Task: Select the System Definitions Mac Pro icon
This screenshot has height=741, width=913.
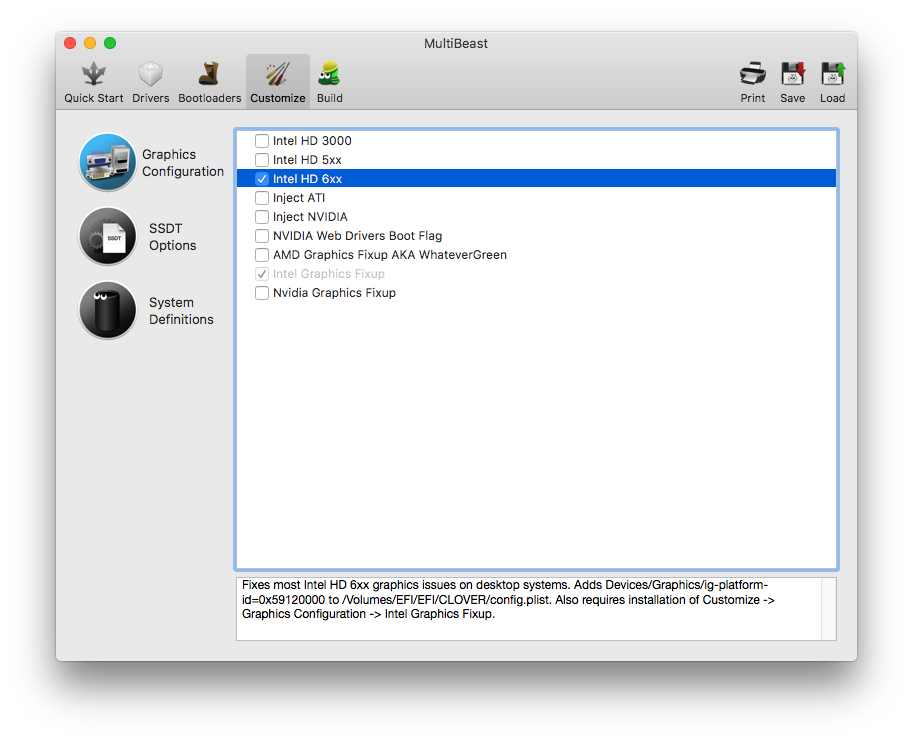Action: [x=107, y=310]
